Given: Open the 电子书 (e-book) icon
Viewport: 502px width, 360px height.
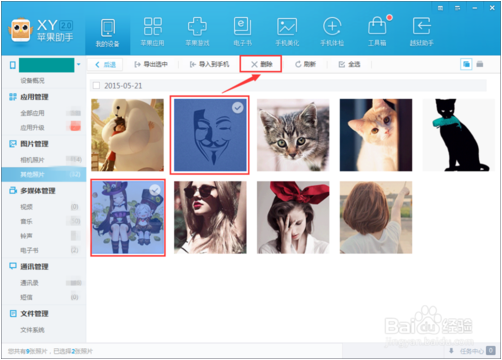Looking at the screenshot, I should tap(242, 26).
